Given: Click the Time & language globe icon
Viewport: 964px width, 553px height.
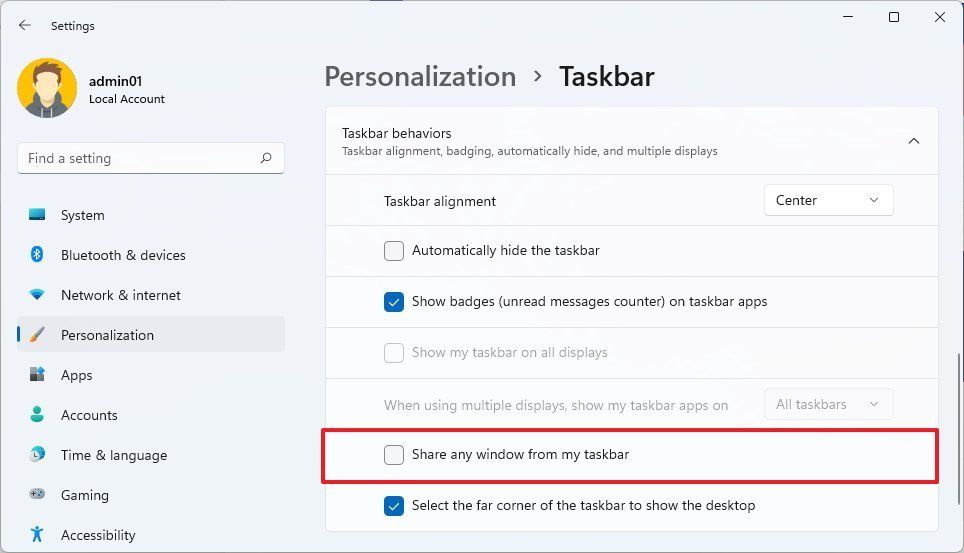Looking at the screenshot, I should 37,455.
